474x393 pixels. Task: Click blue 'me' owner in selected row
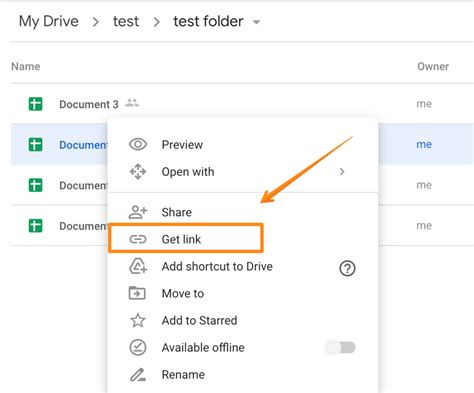pos(424,144)
